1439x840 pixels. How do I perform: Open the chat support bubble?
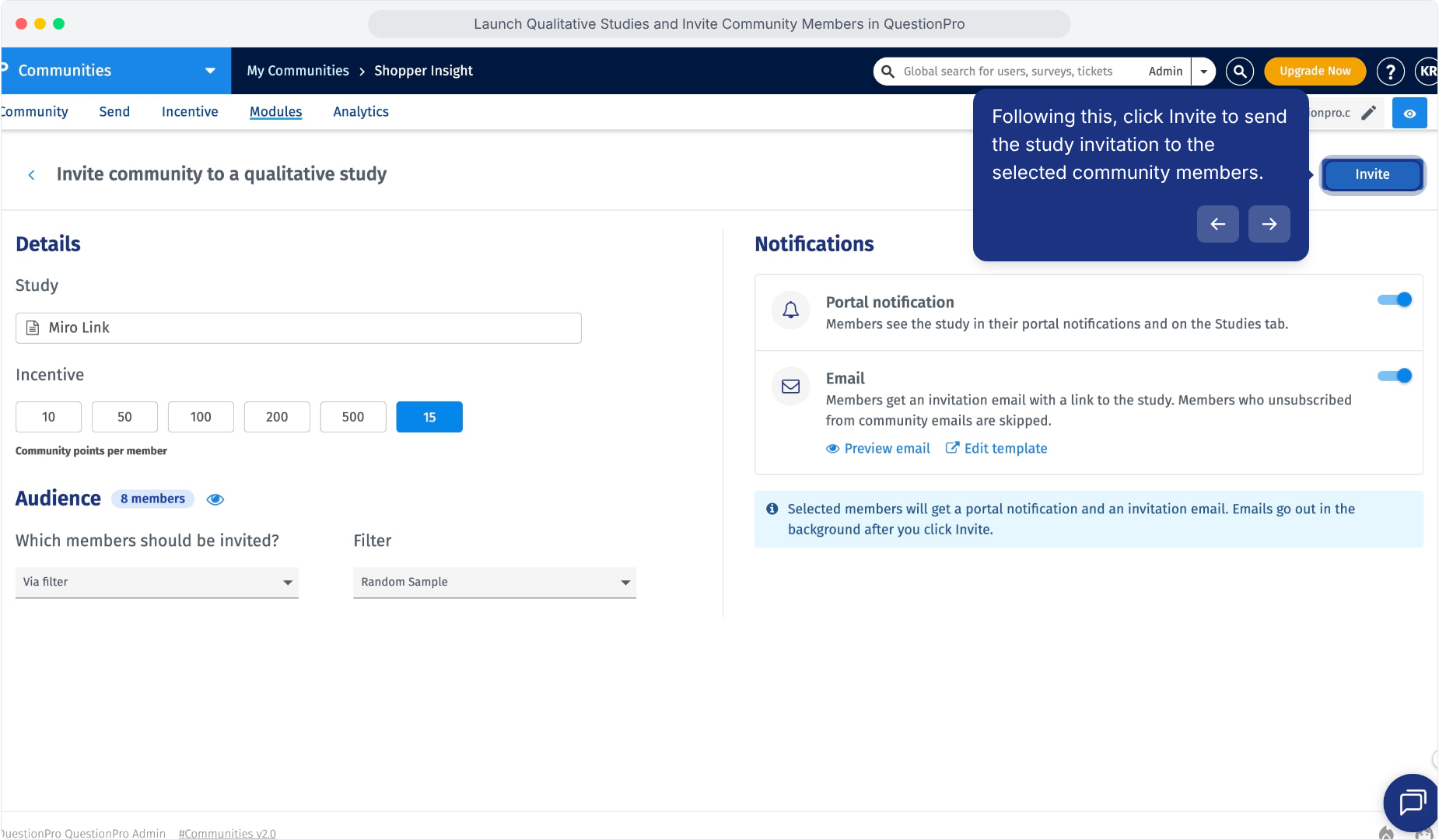1411,802
